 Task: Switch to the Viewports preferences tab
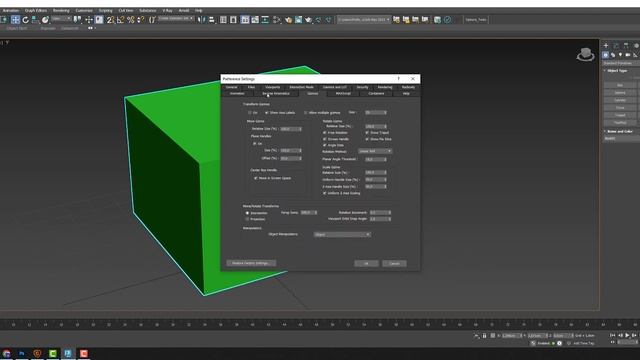tap(273, 87)
